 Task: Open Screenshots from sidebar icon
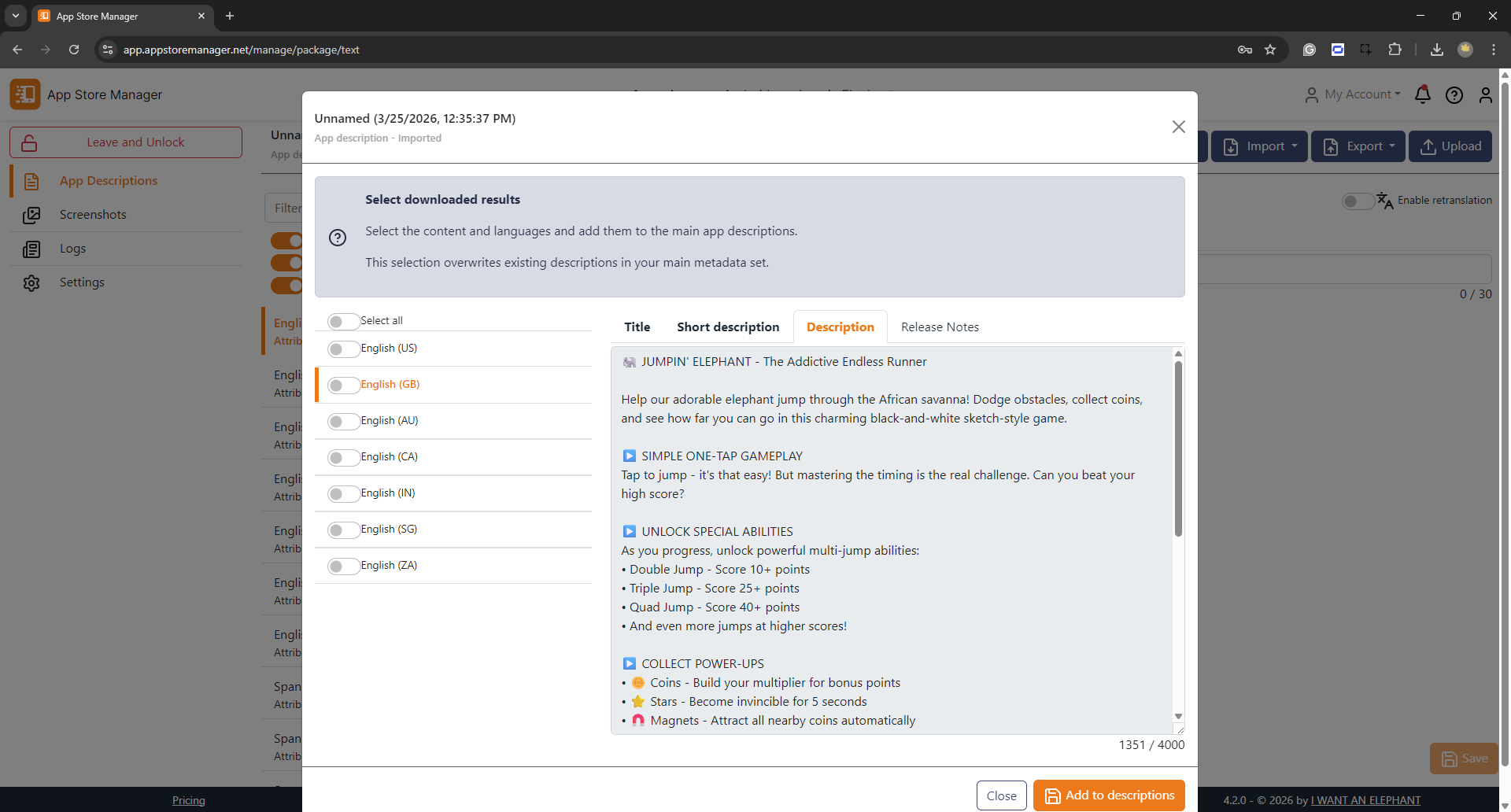point(31,215)
